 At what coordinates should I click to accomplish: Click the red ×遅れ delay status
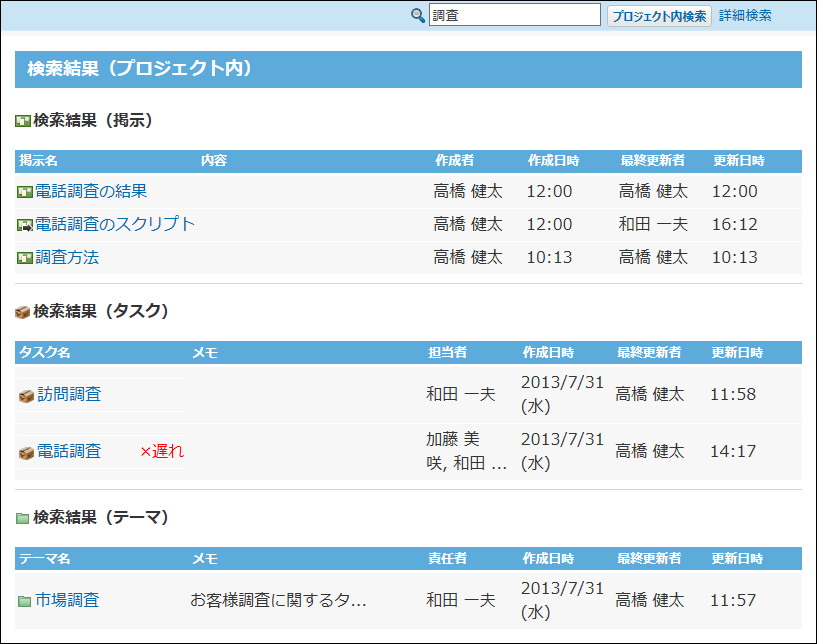pyautogui.click(x=161, y=451)
